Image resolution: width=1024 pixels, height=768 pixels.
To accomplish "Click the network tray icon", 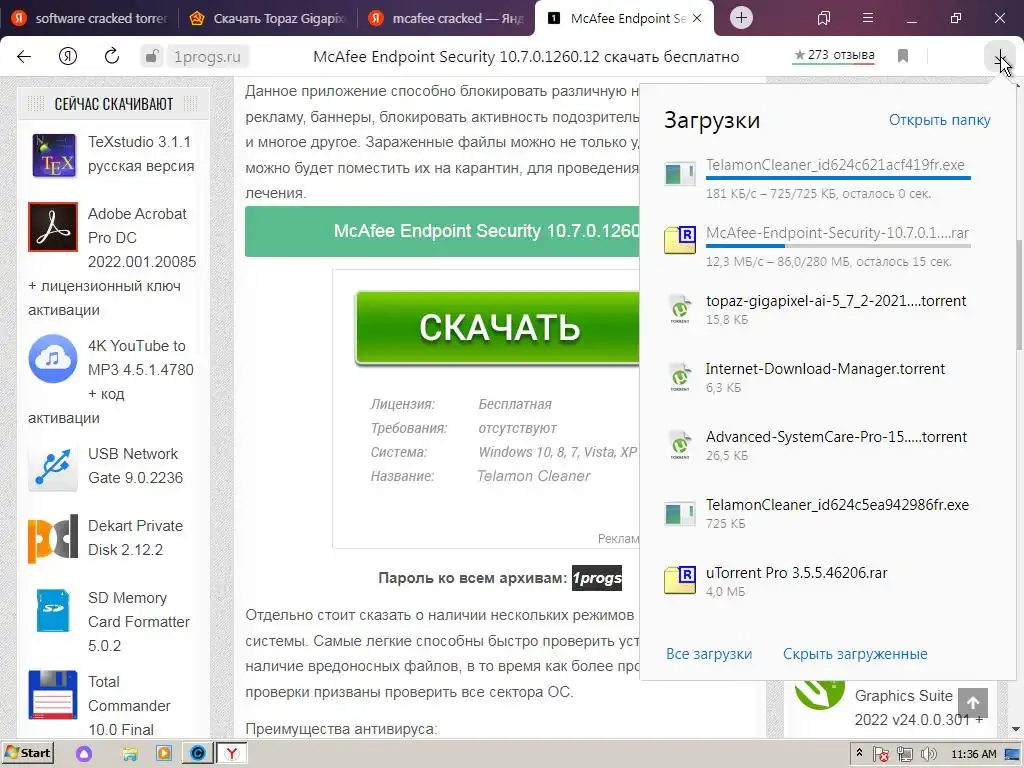I will pos(904,754).
